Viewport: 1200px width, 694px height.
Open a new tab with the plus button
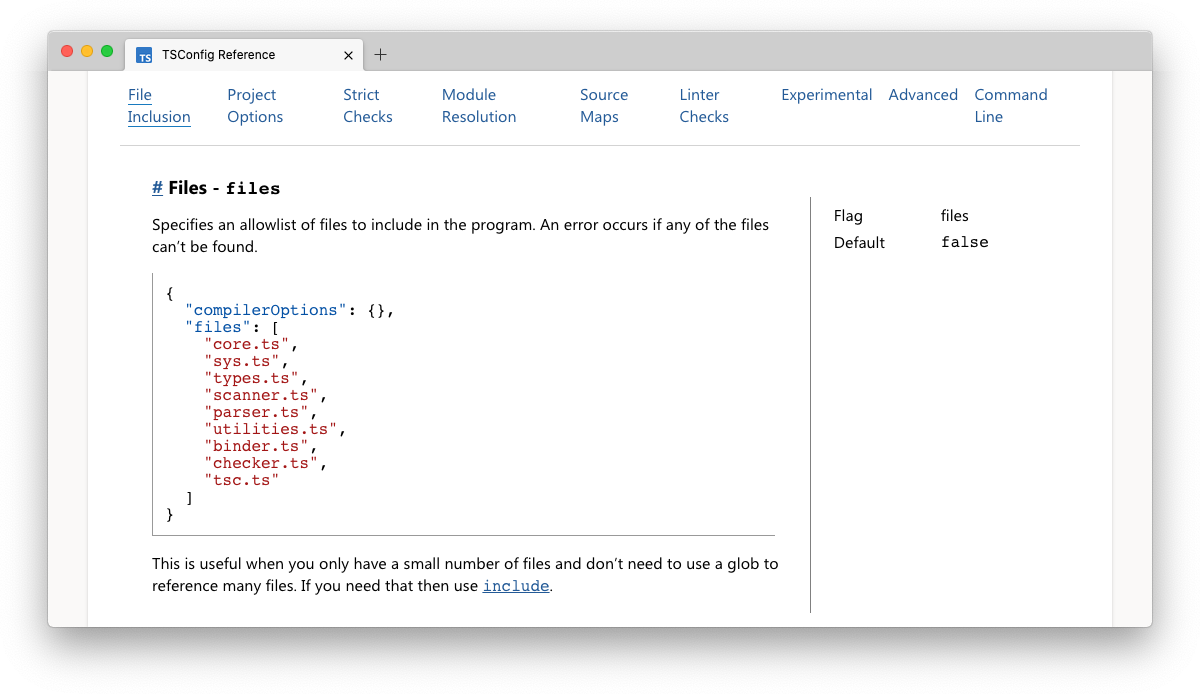pyautogui.click(x=380, y=55)
